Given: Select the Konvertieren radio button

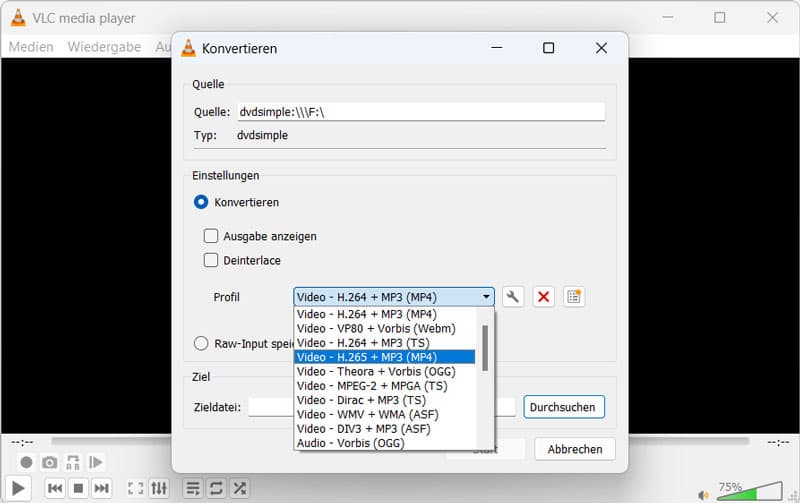Looking at the screenshot, I should [201, 202].
